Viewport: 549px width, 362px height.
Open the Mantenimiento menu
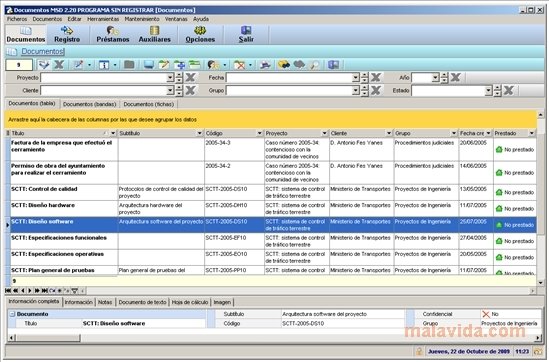(x=142, y=19)
